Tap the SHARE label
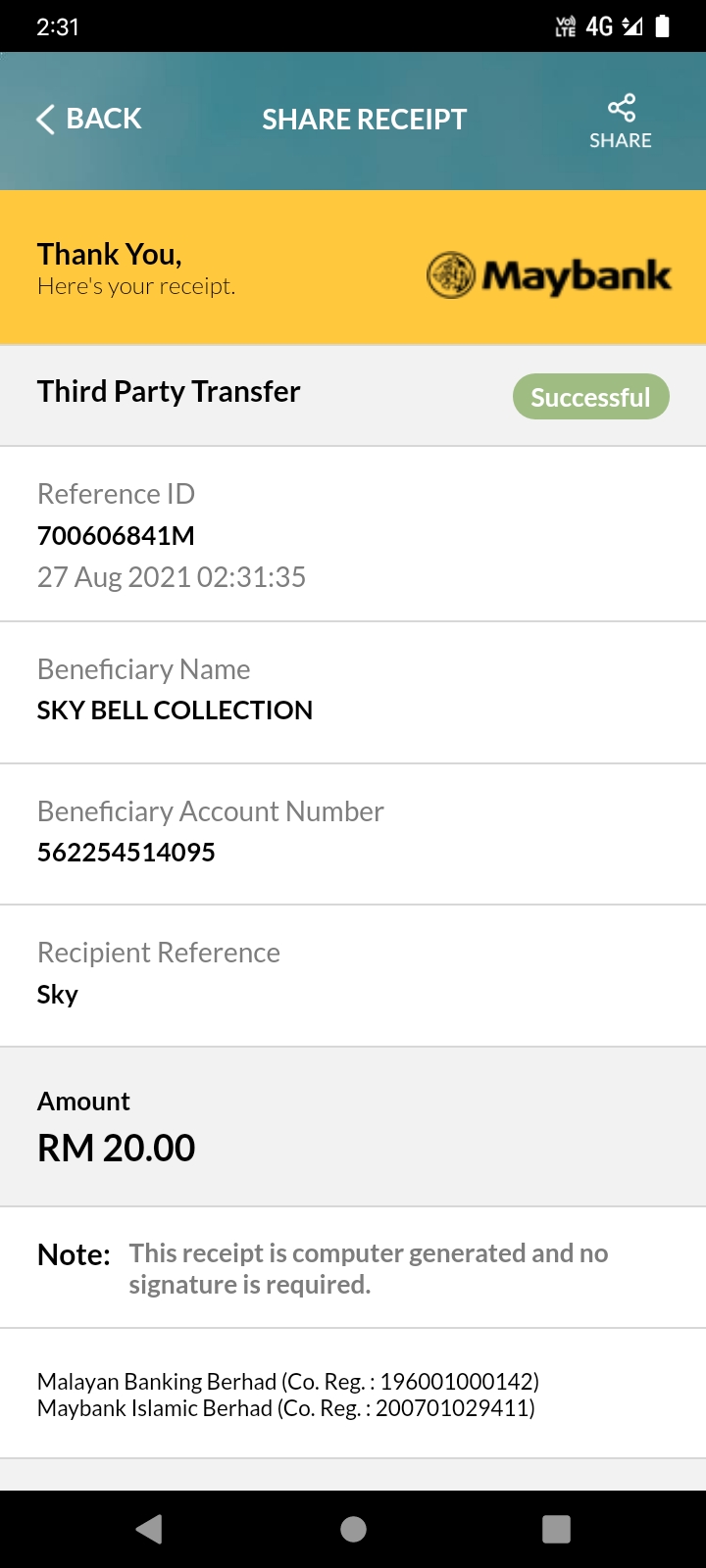 coord(621,140)
